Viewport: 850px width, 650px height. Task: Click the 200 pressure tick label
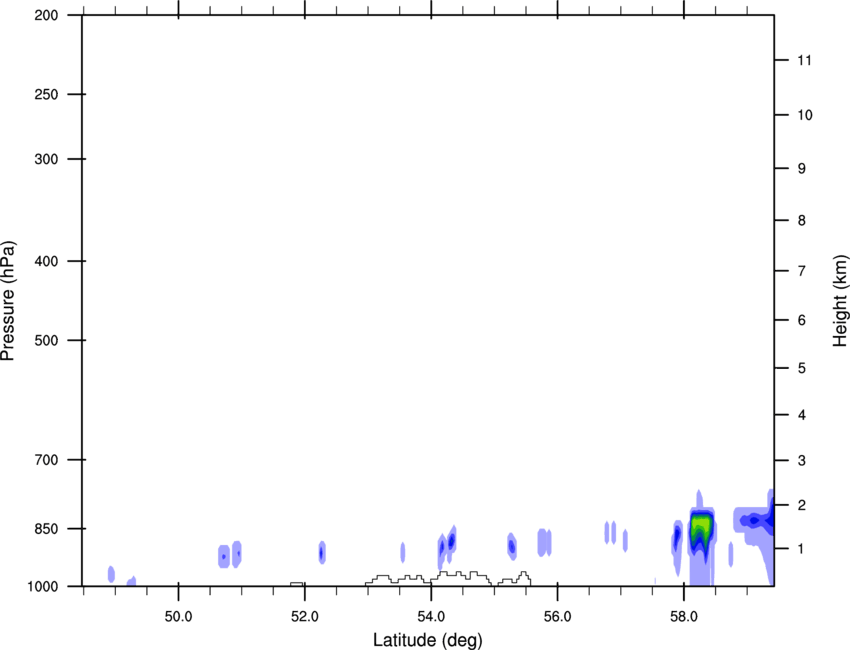[46, 15]
